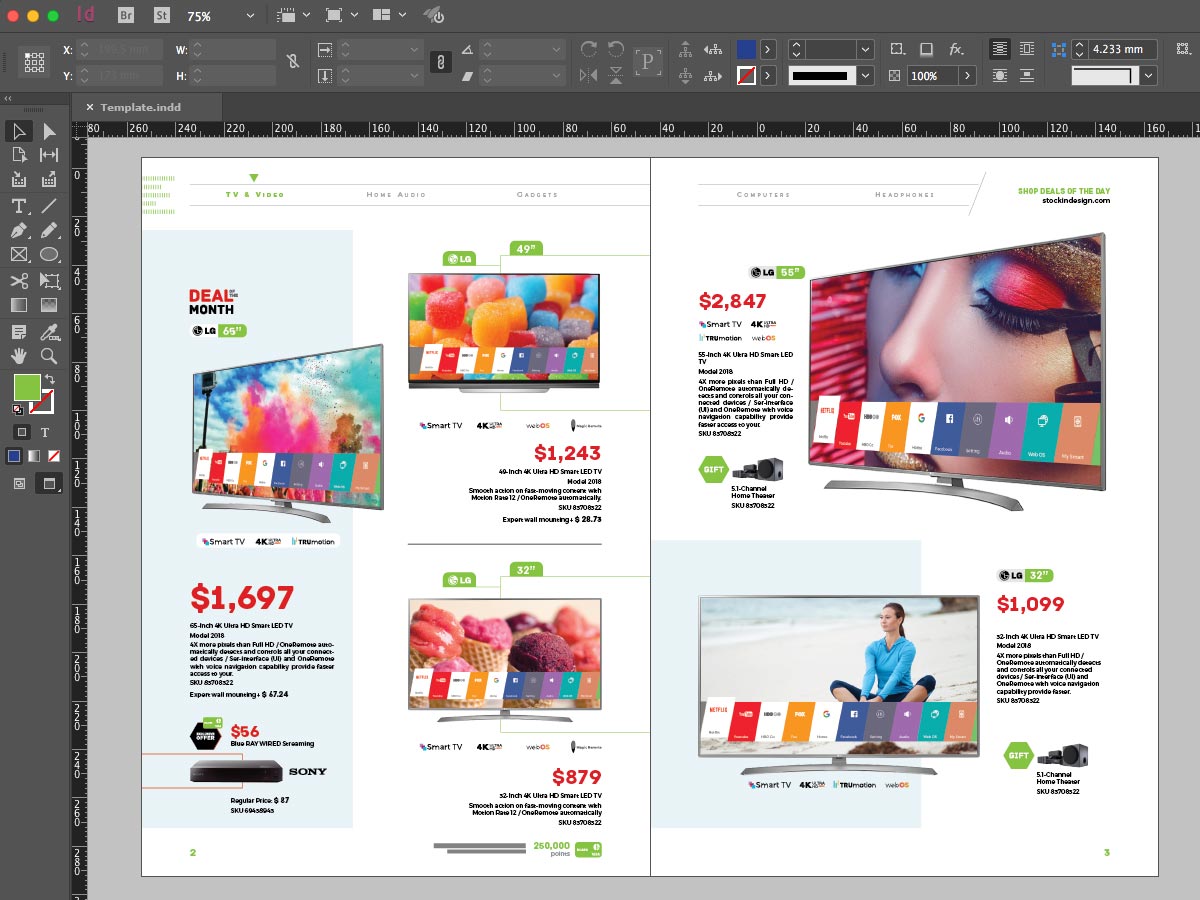Select the Gap tool

tap(49, 155)
